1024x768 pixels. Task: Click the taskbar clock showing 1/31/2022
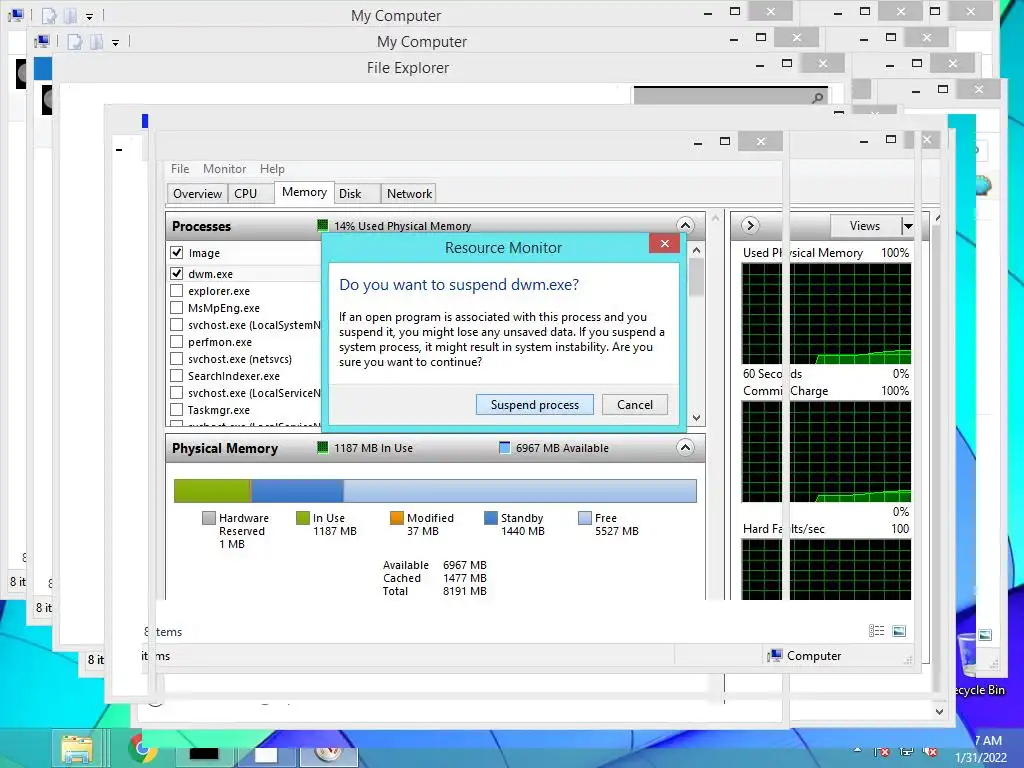click(980, 749)
